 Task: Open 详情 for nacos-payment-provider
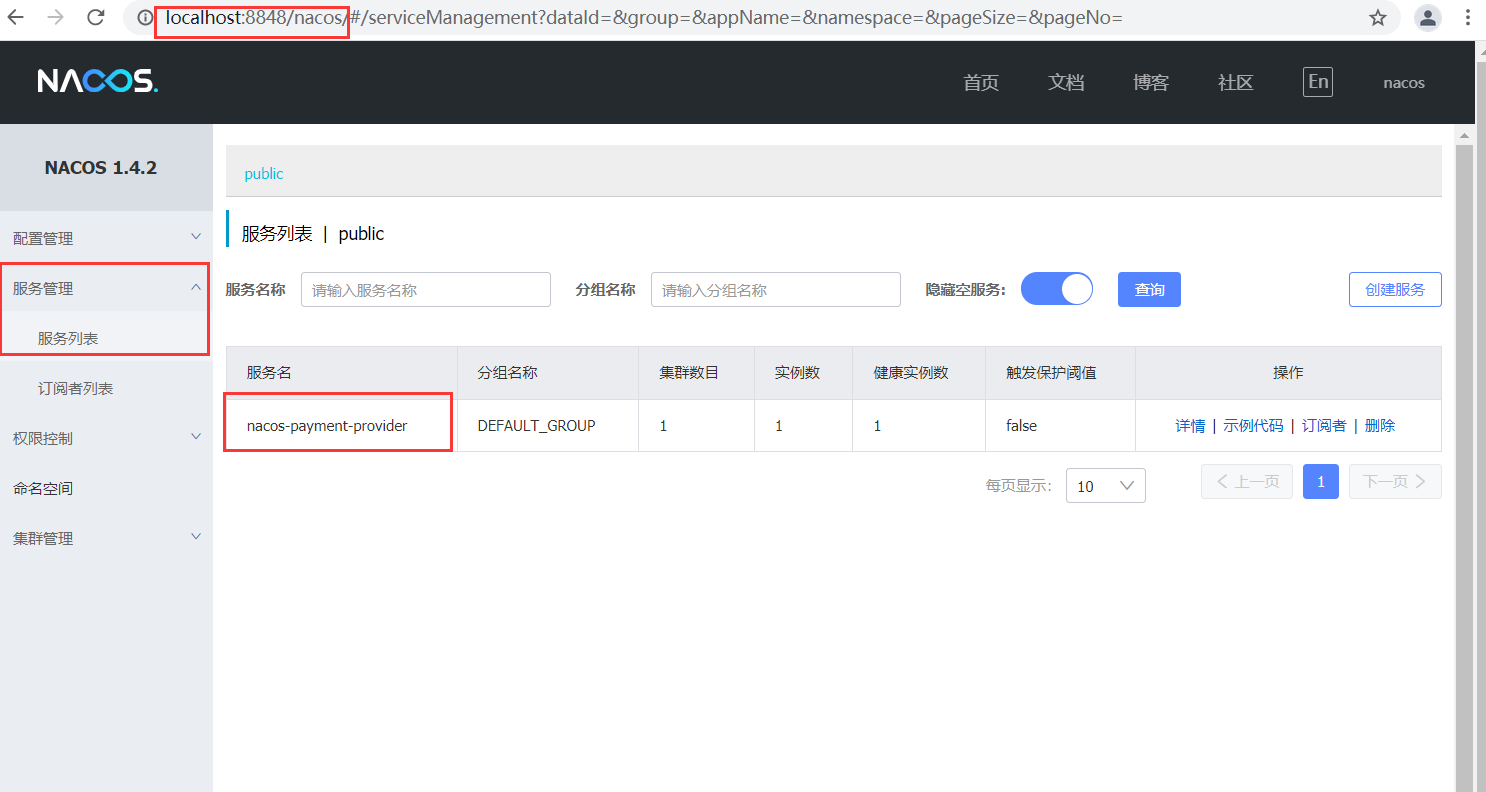(1190, 425)
